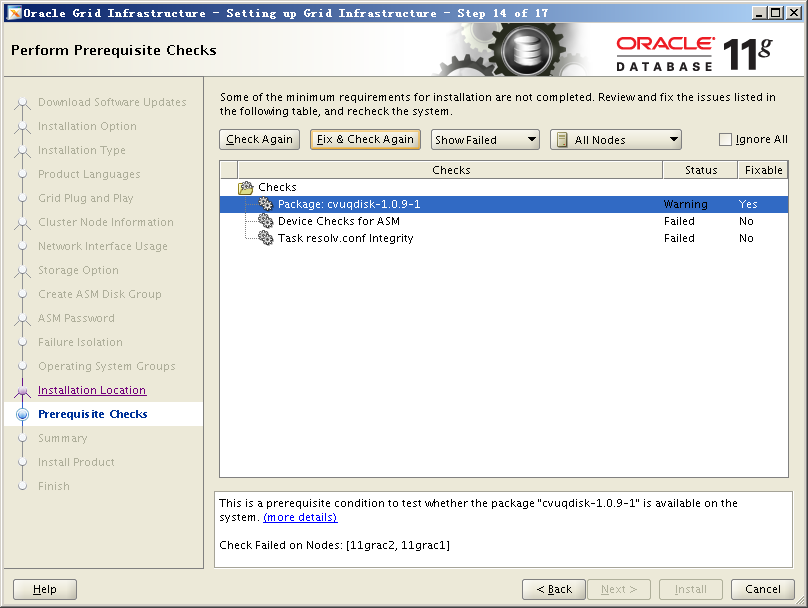Click the Oracle installer icon in title bar
Viewport: 808px width, 608px height.
(13, 13)
